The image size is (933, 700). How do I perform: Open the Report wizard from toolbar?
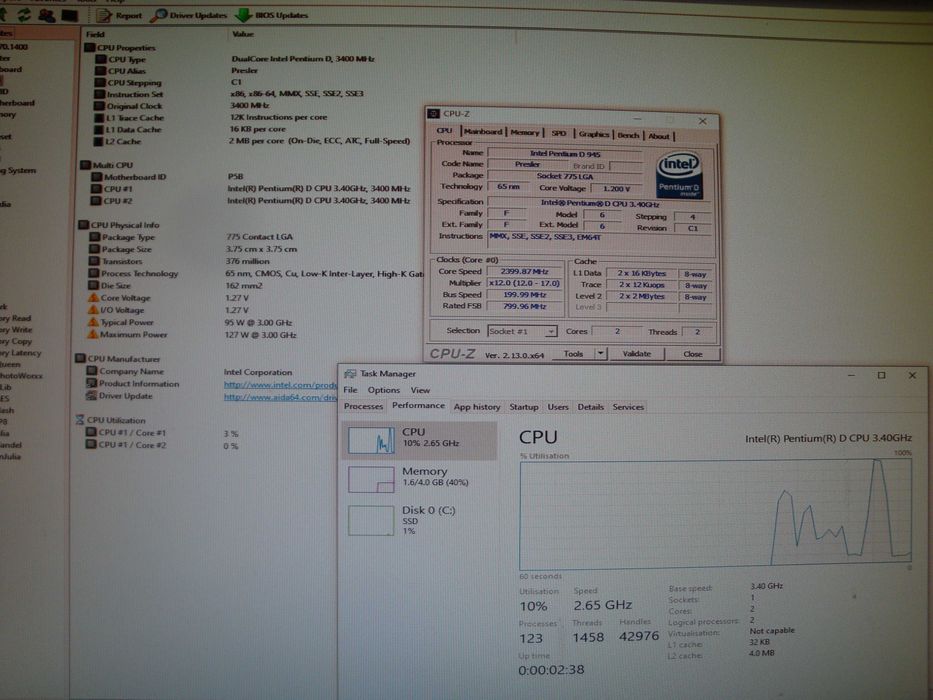click(x=120, y=15)
